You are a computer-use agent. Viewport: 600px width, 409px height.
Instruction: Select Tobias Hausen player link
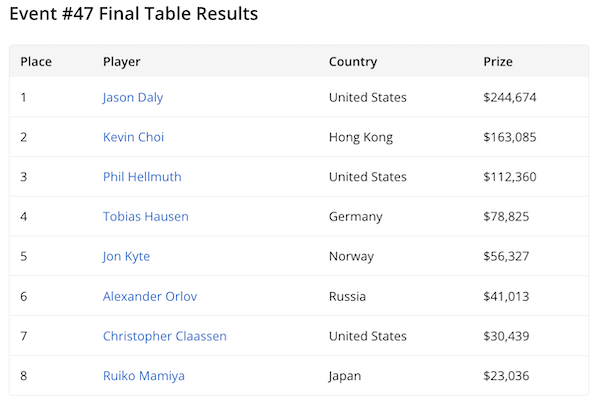(x=145, y=216)
